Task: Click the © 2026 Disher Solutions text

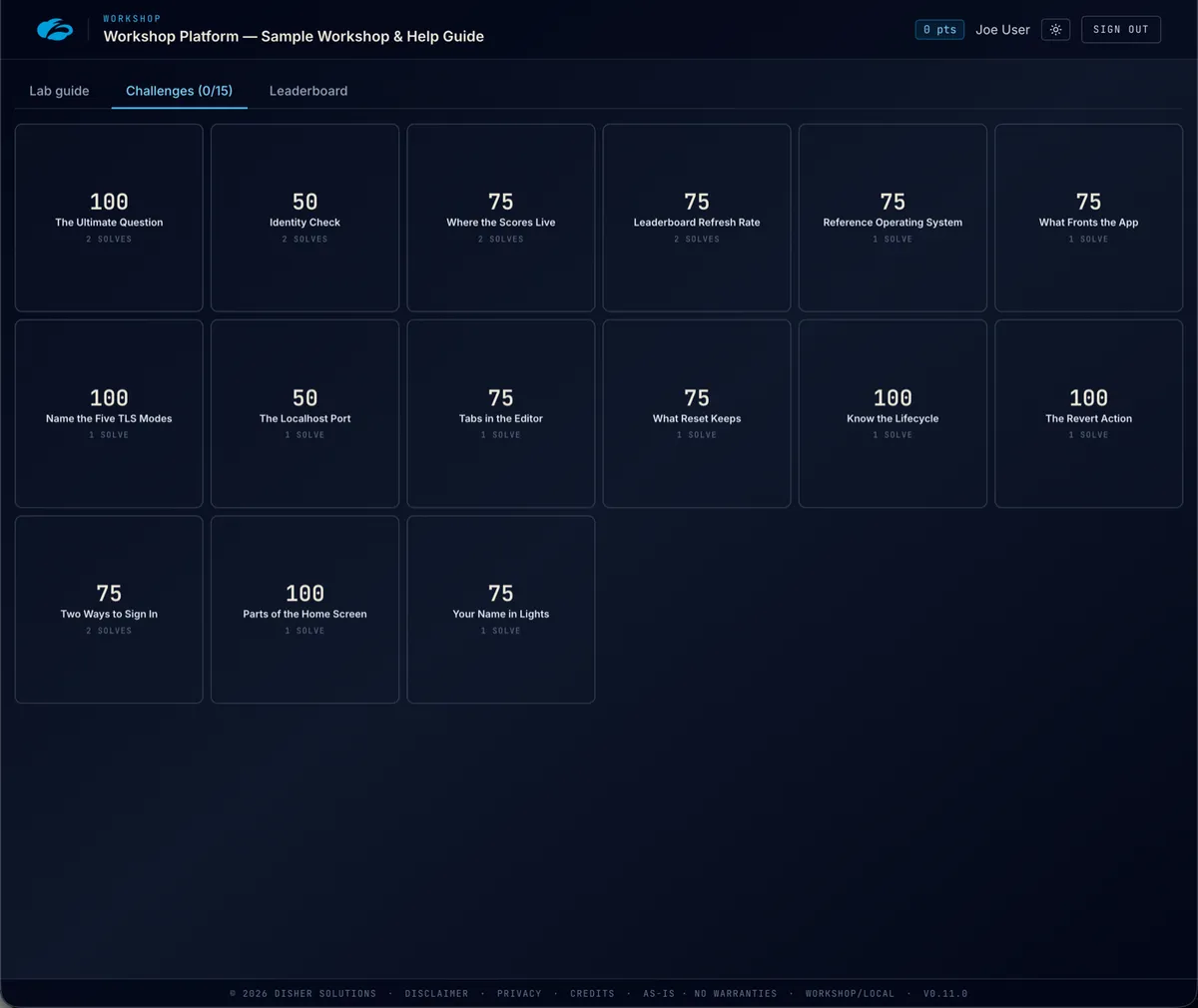Action: point(303,994)
